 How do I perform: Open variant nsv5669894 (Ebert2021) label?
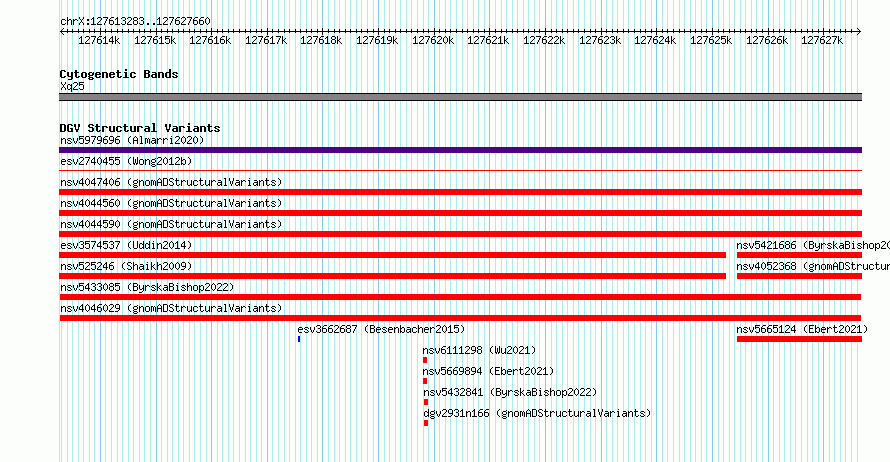(x=488, y=371)
